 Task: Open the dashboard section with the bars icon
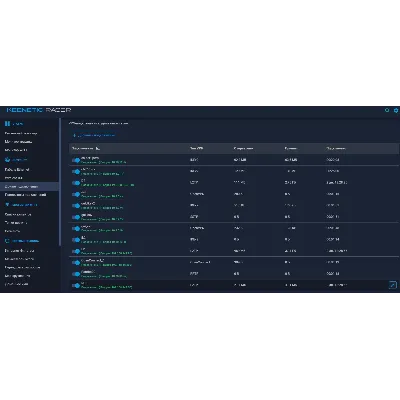(14, 124)
